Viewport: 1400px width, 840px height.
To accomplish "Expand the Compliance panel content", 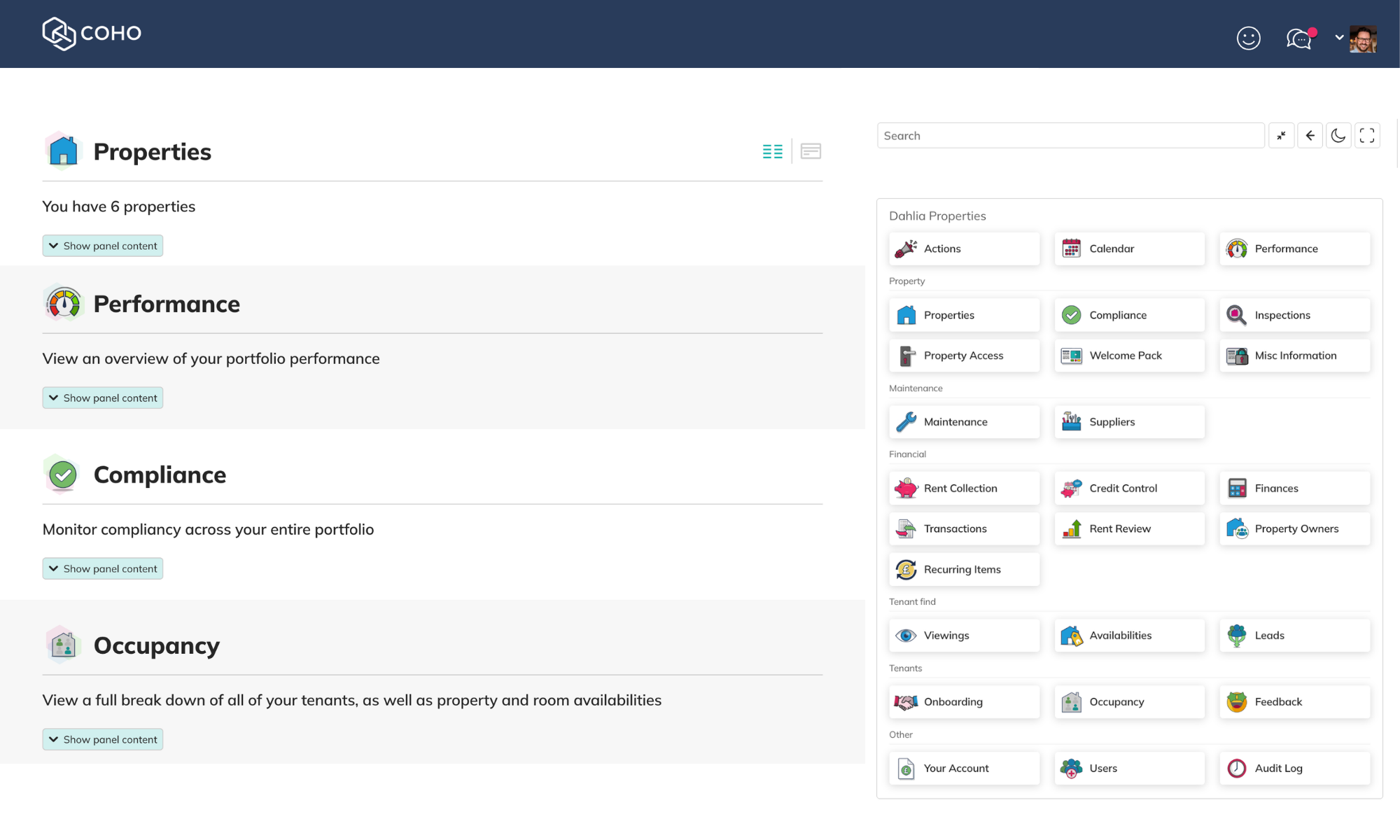I will 102,568.
